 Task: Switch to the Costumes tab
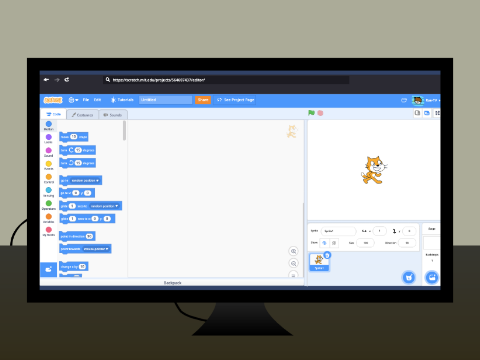[x=82, y=115]
